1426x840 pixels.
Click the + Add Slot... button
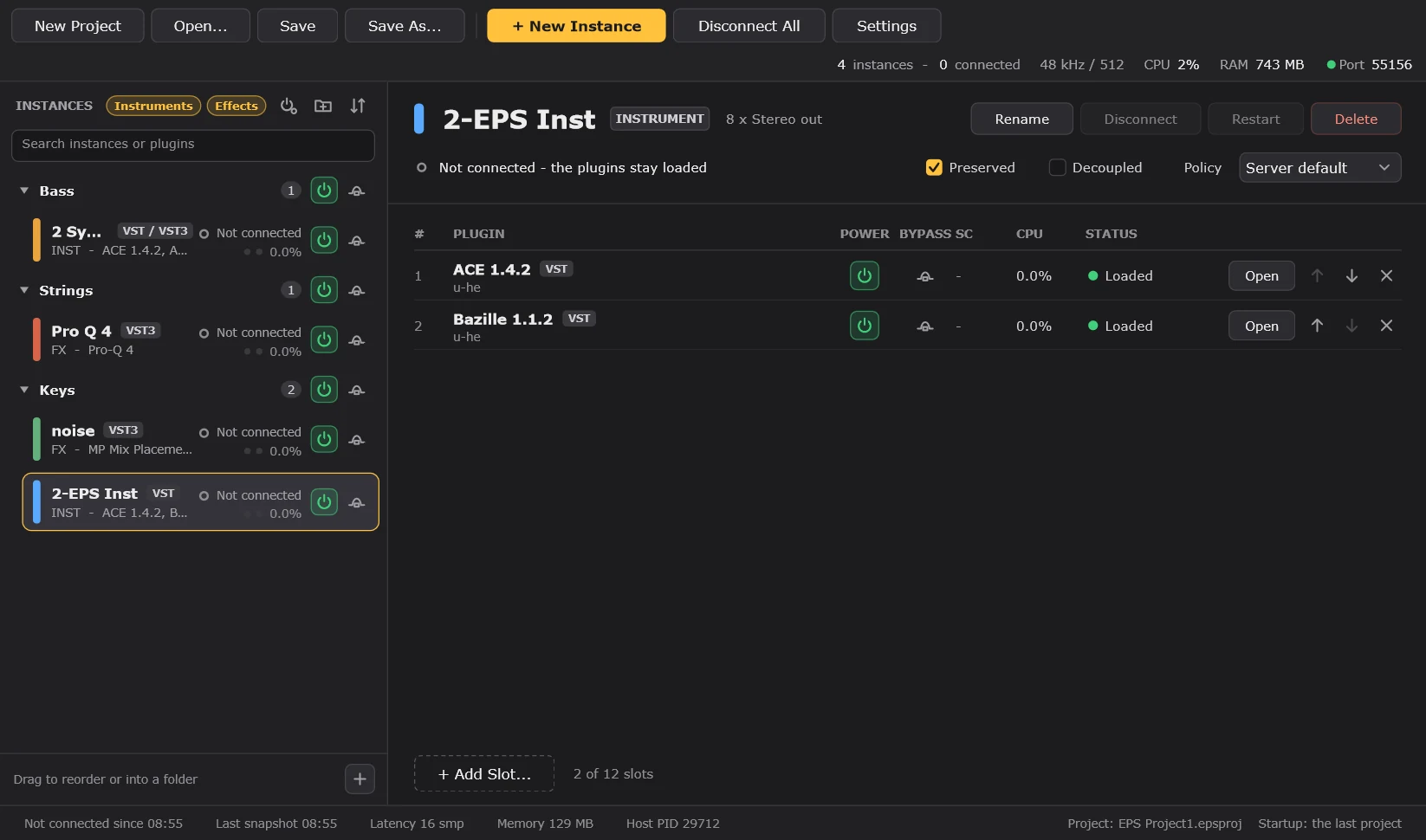pyautogui.click(x=484, y=773)
